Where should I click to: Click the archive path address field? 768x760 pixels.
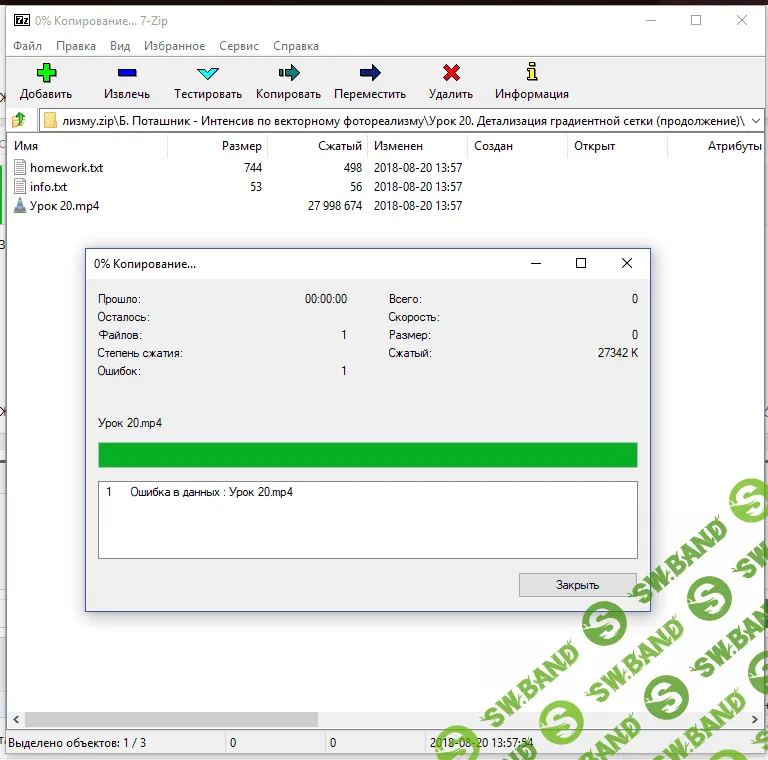[400, 121]
